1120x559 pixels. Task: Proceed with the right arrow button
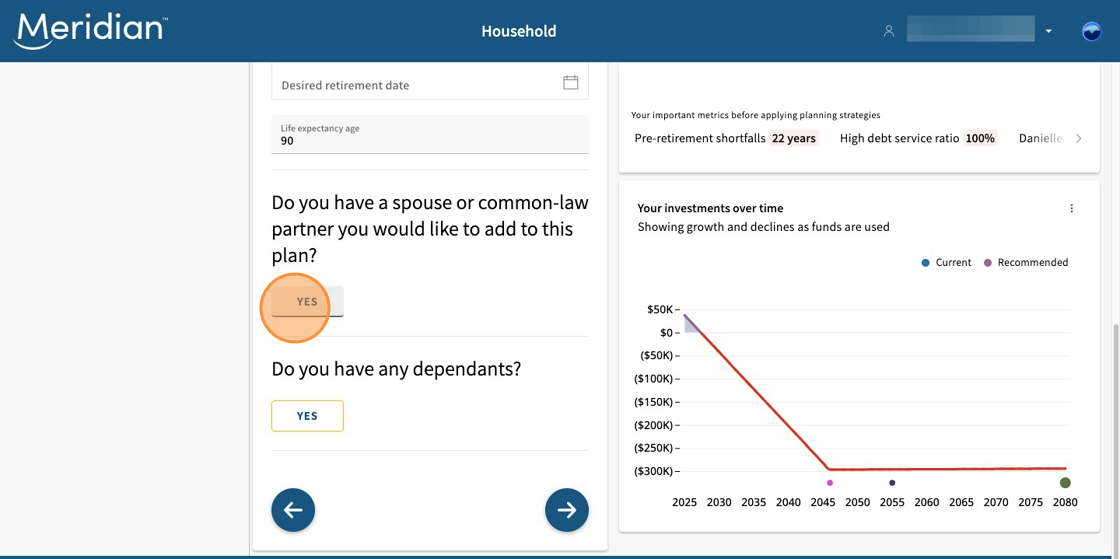(566, 510)
